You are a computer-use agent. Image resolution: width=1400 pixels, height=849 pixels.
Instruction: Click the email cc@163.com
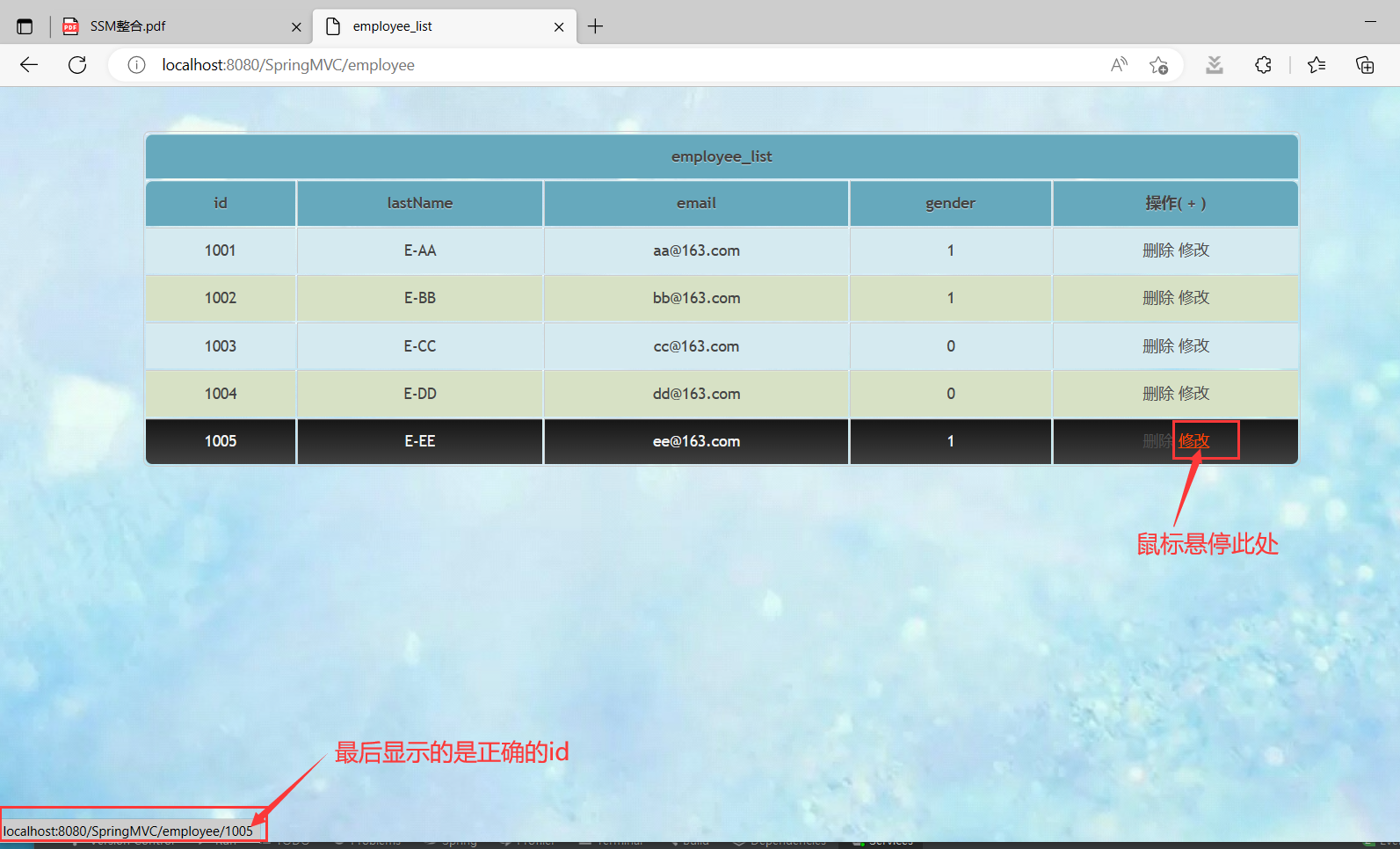point(696,346)
